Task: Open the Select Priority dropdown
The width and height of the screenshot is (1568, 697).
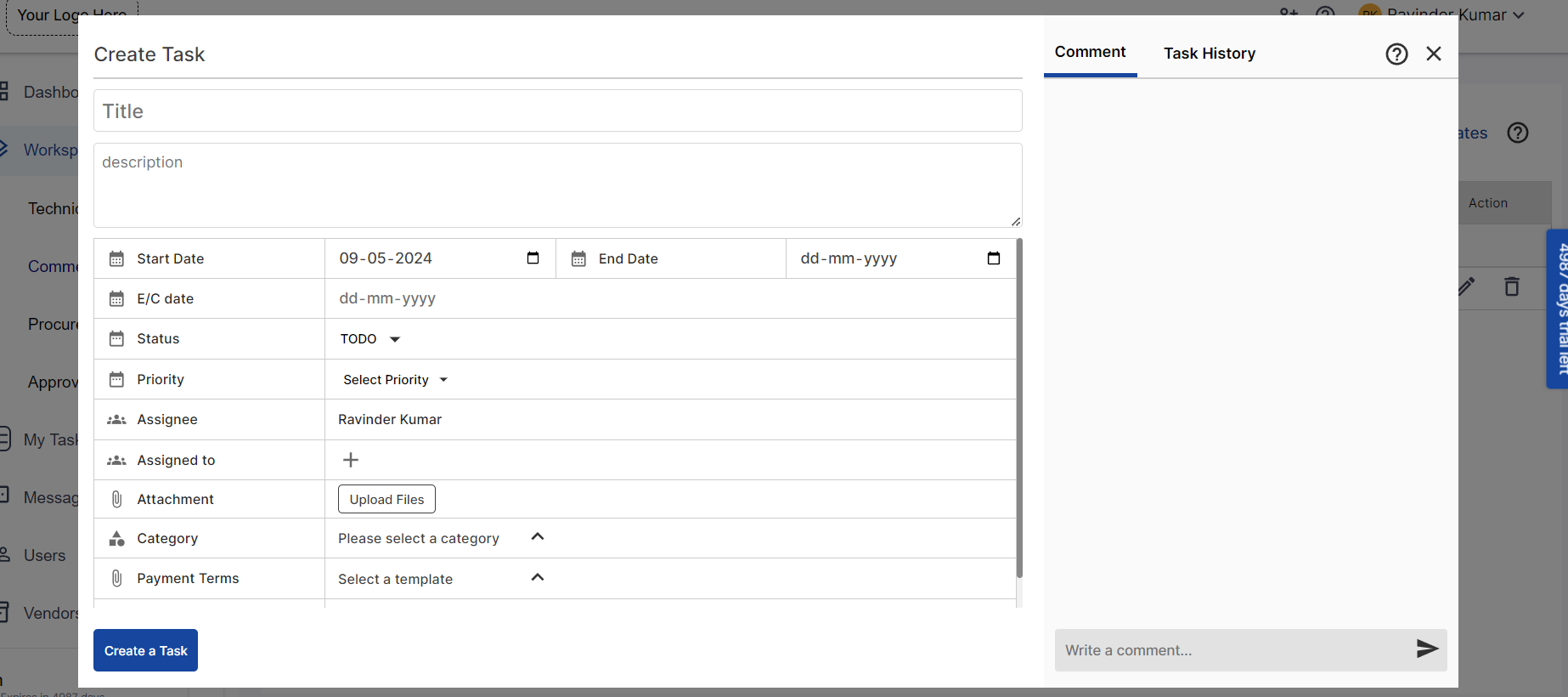Action: (395, 380)
